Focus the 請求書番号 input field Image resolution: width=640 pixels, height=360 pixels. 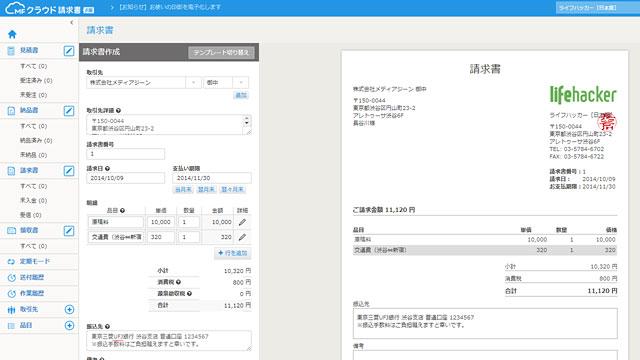[126, 154]
